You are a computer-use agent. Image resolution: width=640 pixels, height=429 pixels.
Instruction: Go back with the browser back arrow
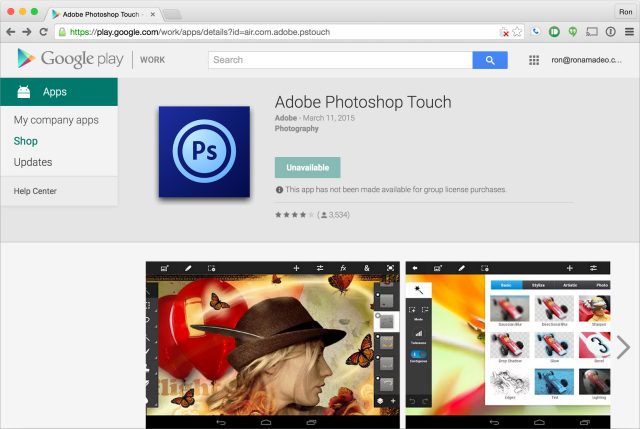pyautogui.click(x=11, y=32)
